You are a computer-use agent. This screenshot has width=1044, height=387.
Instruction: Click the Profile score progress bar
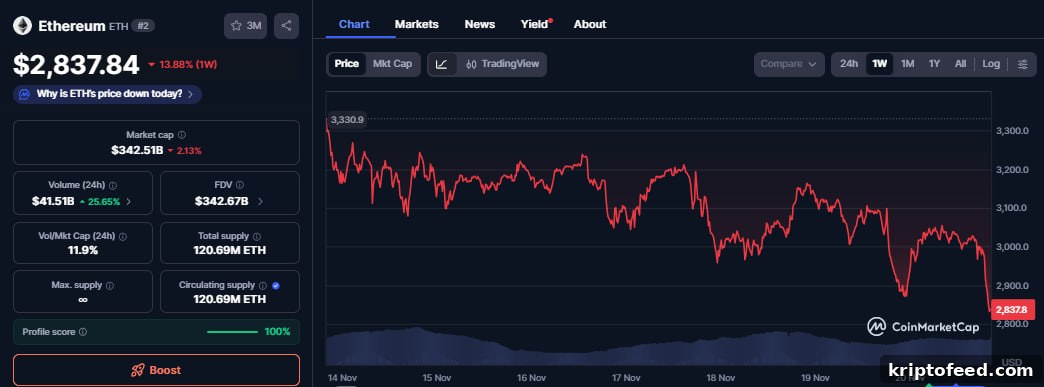point(232,332)
